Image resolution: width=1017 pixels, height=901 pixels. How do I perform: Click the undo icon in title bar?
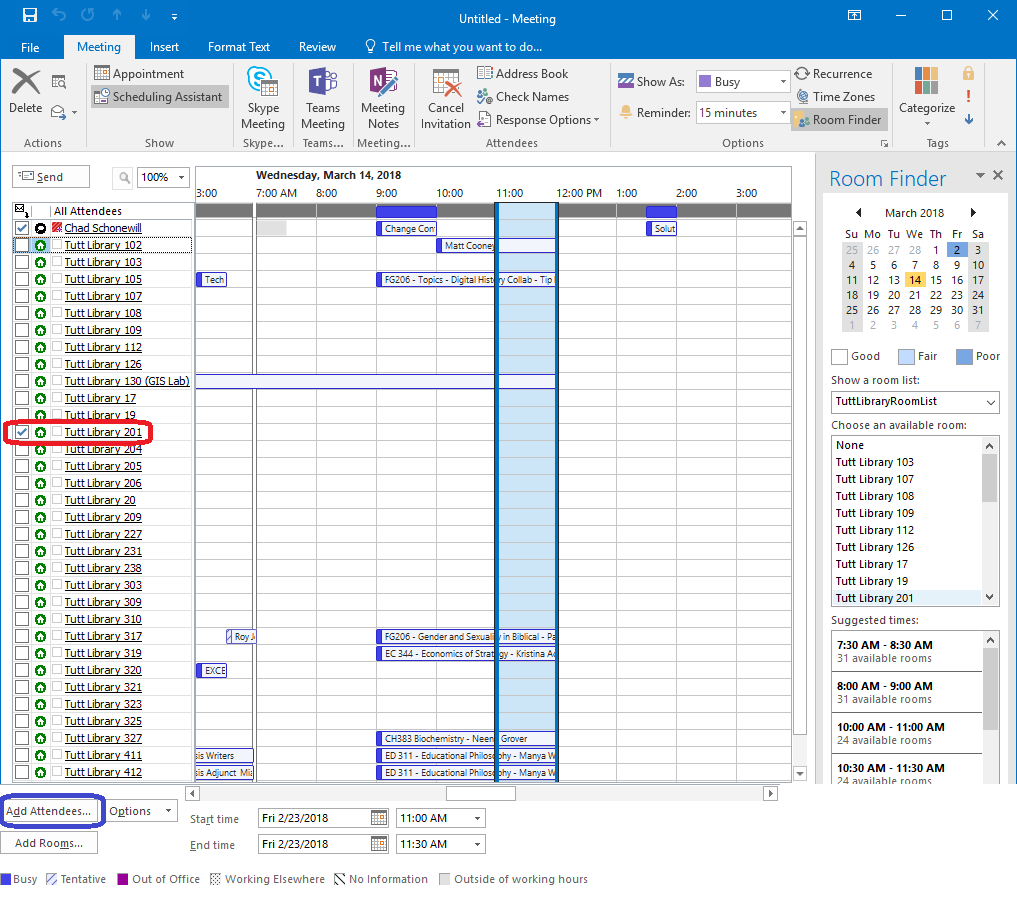[59, 16]
